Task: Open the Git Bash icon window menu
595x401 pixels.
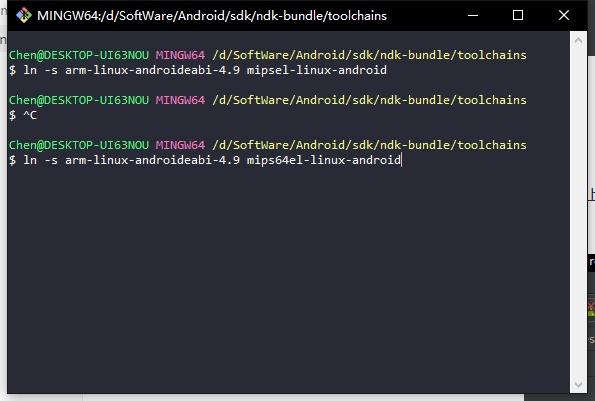Action: click(24, 16)
